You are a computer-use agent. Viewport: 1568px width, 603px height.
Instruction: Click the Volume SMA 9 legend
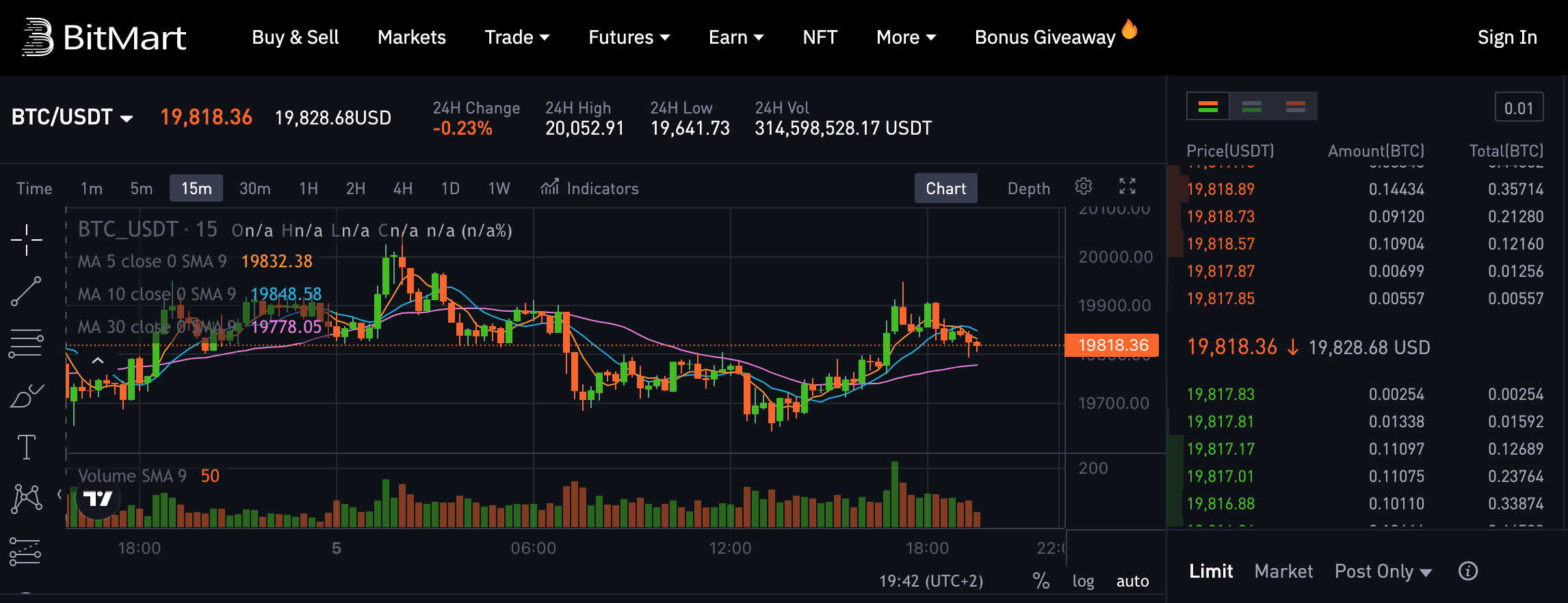[x=148, y=476]
